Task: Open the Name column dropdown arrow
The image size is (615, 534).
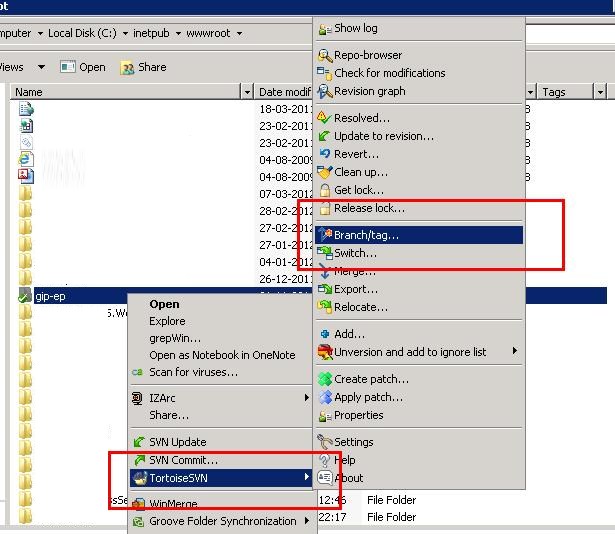Action: [x=247, y=92]
